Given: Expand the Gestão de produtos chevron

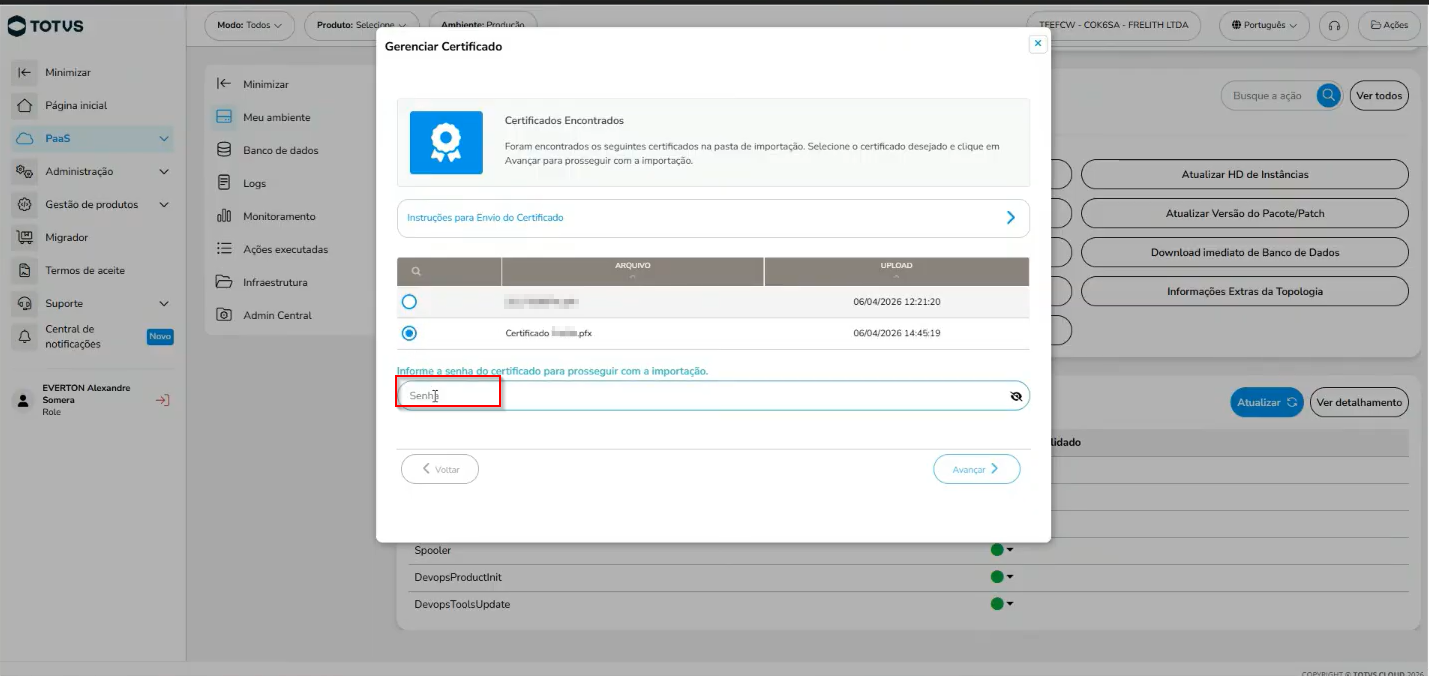Looking at the screenshot, I should tap(164, 205).
